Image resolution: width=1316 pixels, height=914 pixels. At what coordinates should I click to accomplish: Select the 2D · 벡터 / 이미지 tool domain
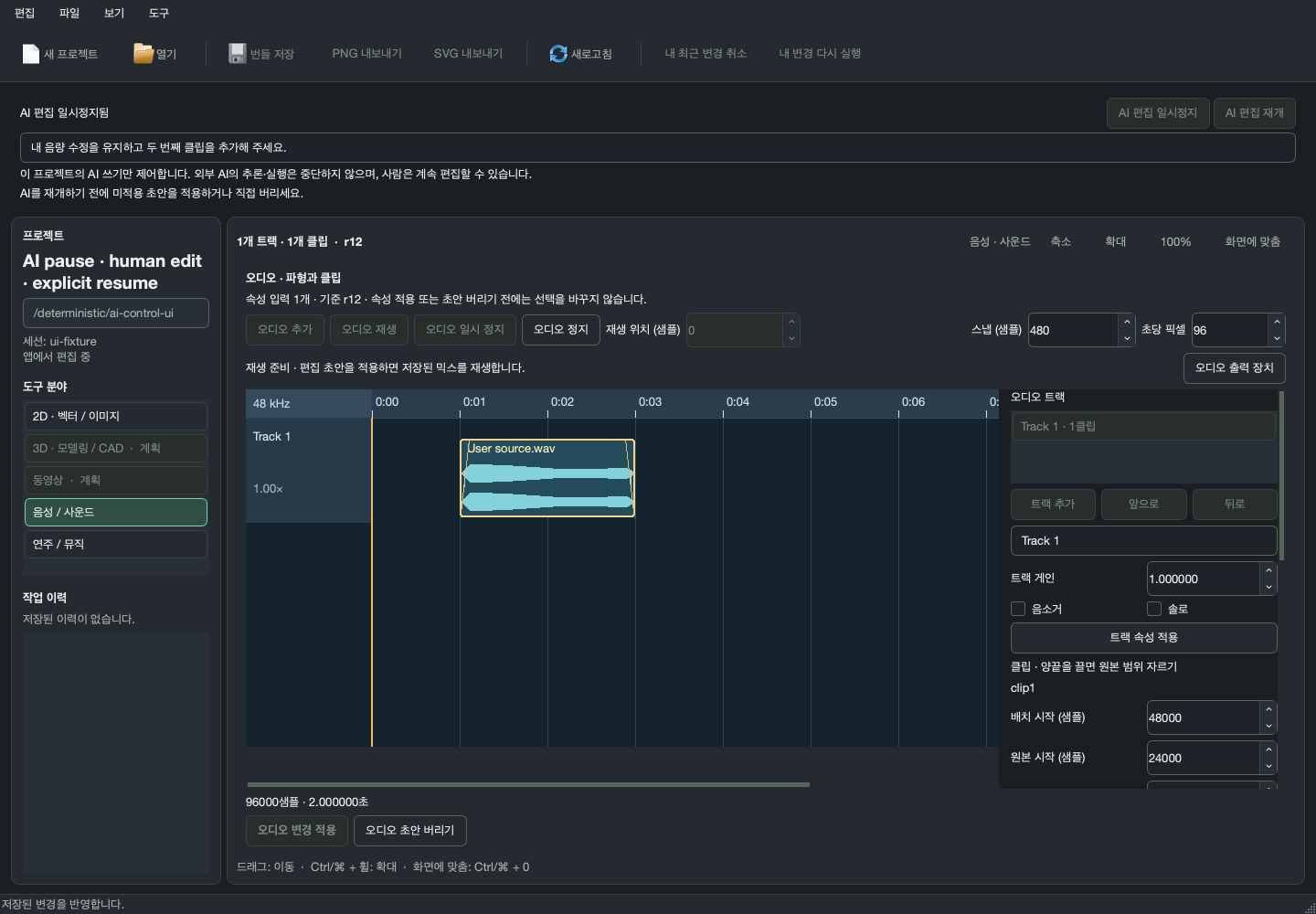click(116, 416)
